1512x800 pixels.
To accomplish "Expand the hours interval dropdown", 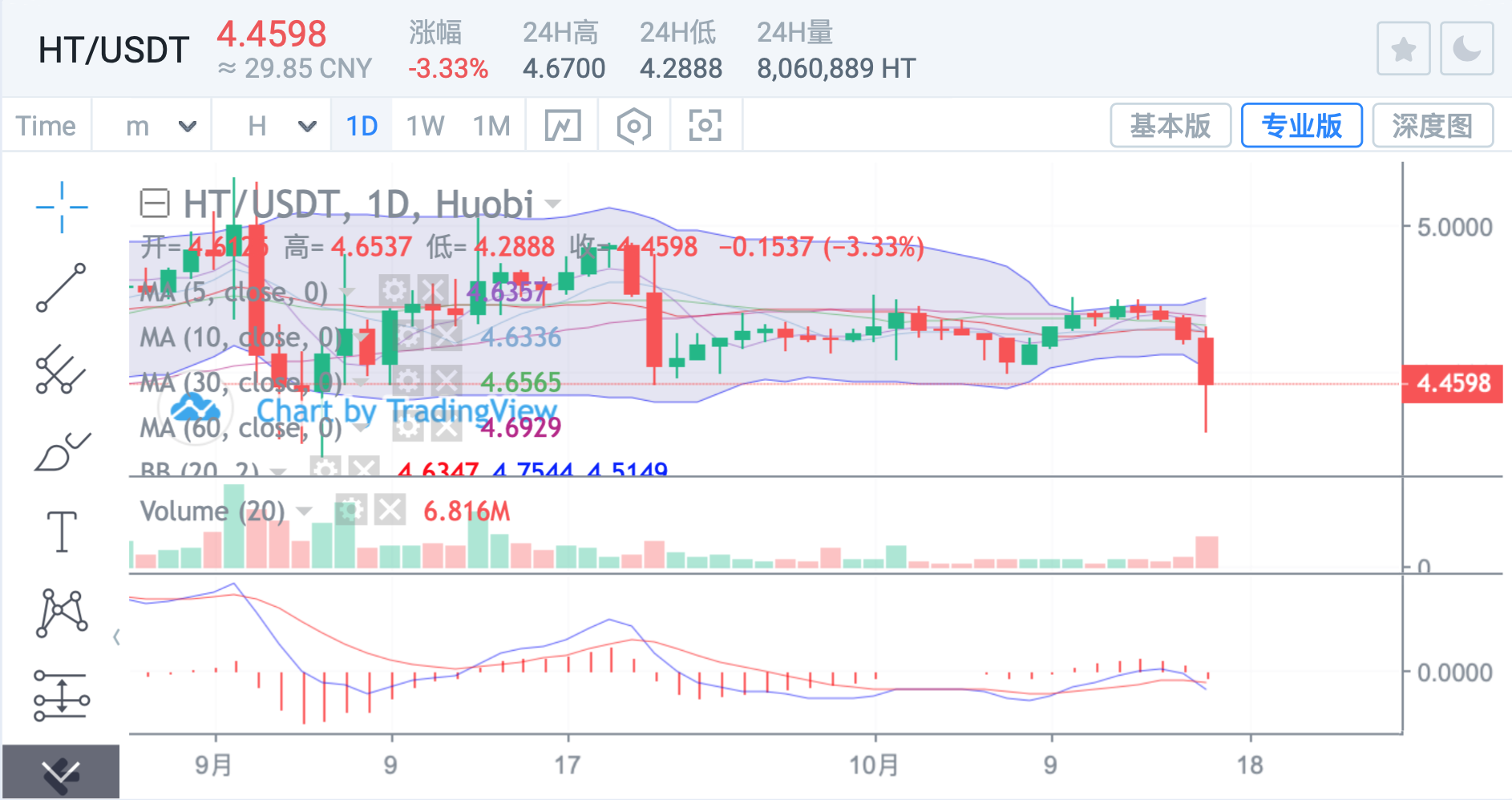I will [x=307, y=126].
